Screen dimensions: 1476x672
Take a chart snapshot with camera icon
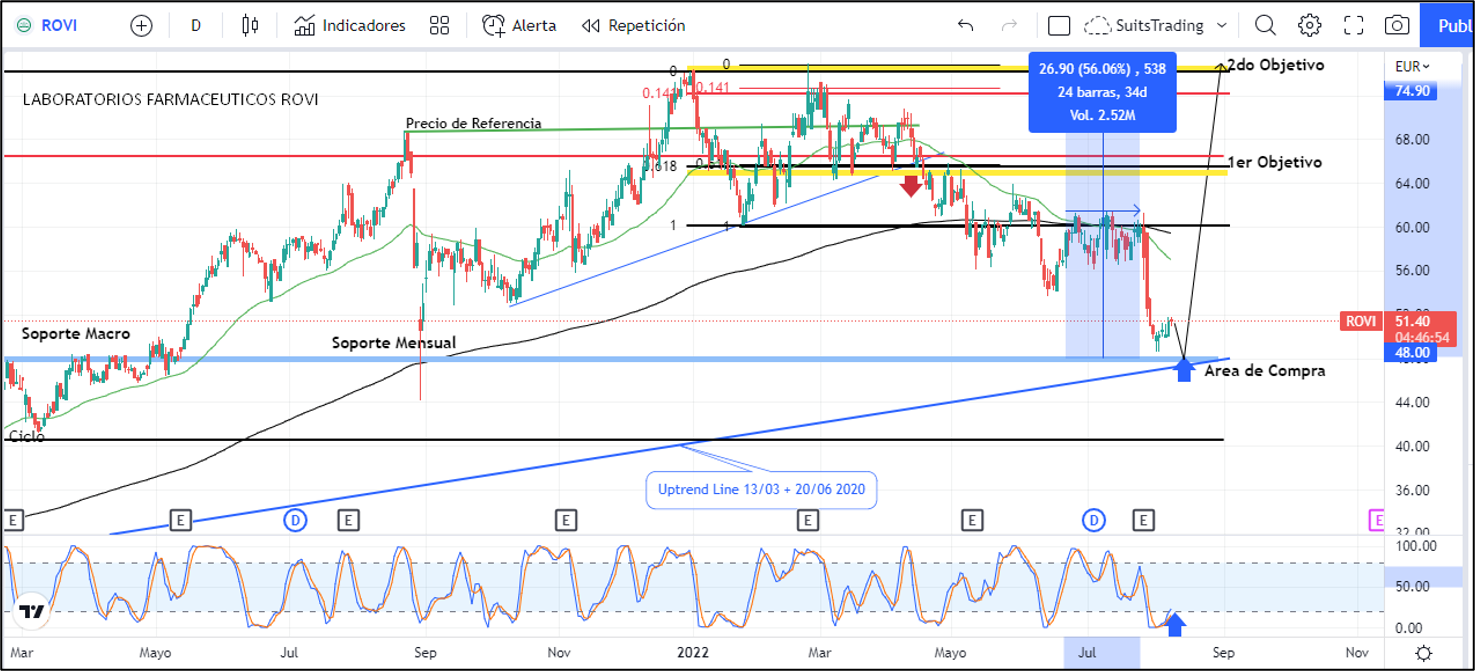click(1397, 26)
